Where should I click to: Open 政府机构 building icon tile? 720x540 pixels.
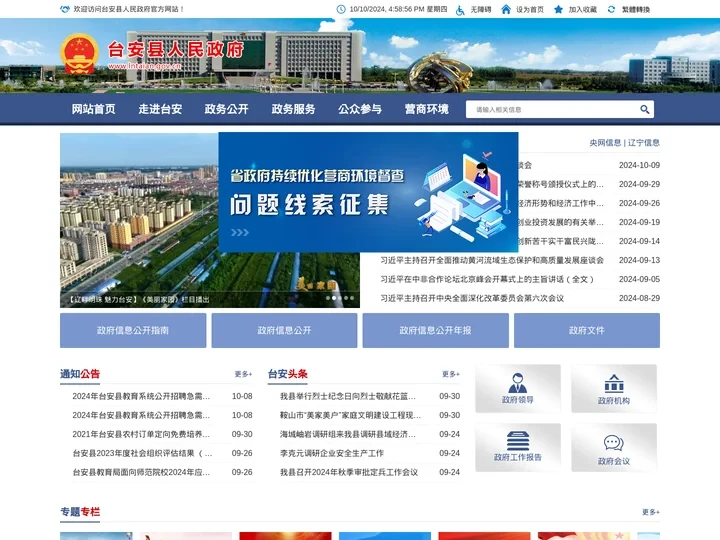[x=614, y=388]
